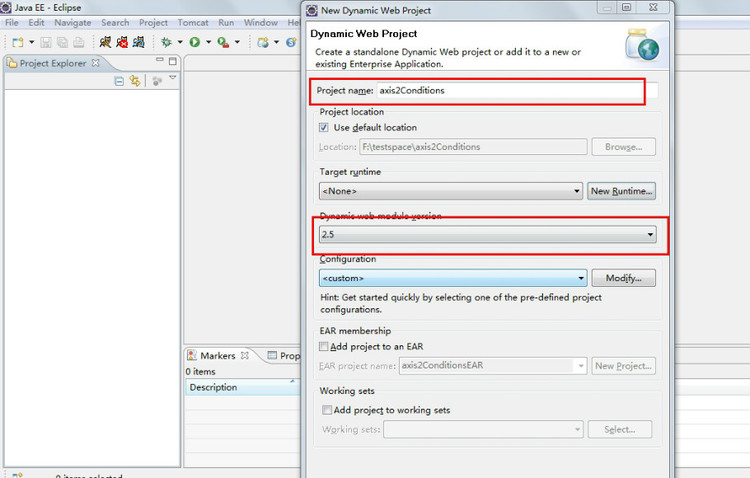Open the Navigate menu

[x=73, y=22]
